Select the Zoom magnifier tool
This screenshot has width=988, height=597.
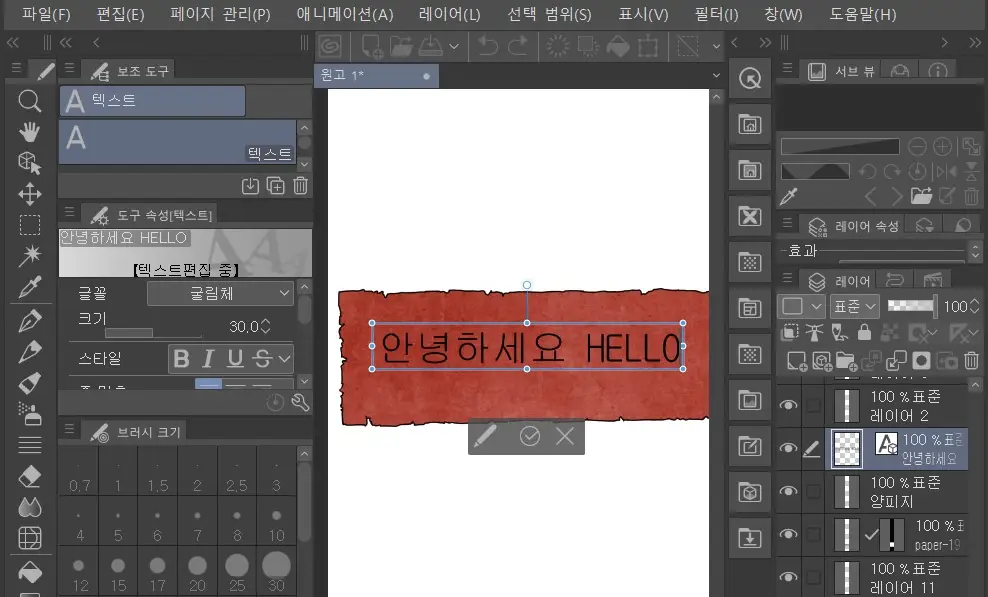pyautogui.click(x=30, y=101)
